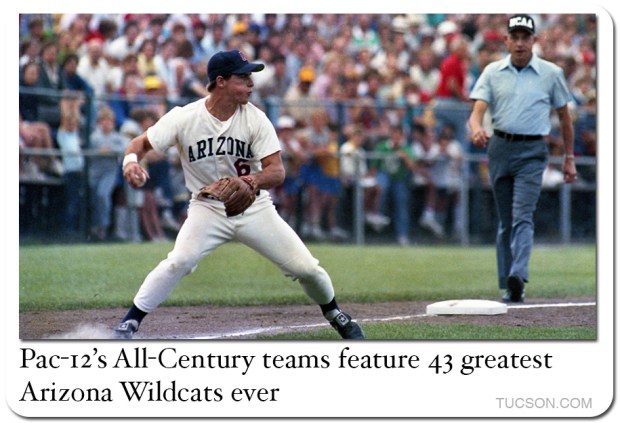Open the baseball article photo
This screenshot has height=423, width=620.
[308, 177]
